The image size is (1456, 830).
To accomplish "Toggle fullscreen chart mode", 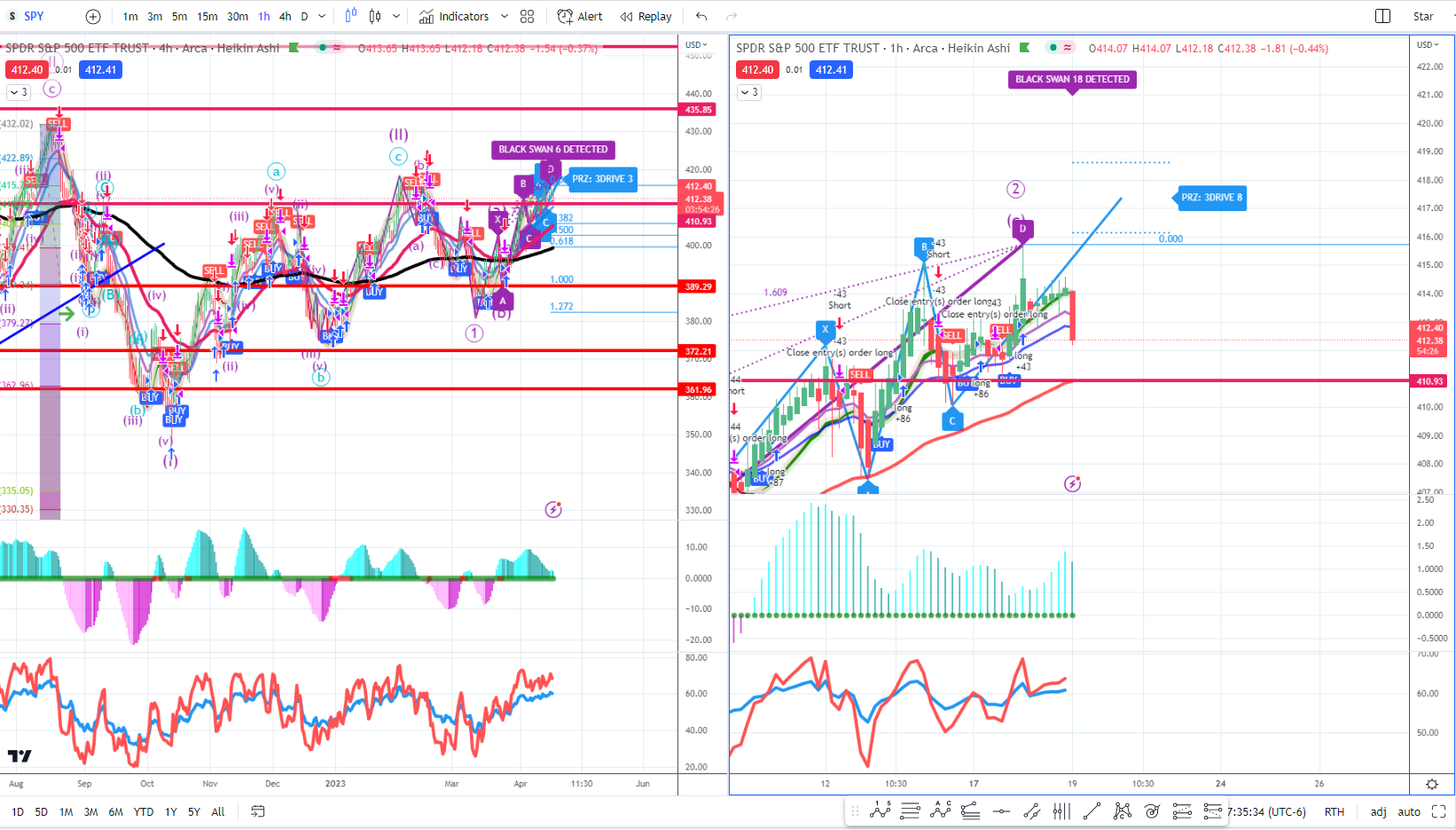I will pos(1439,811).
